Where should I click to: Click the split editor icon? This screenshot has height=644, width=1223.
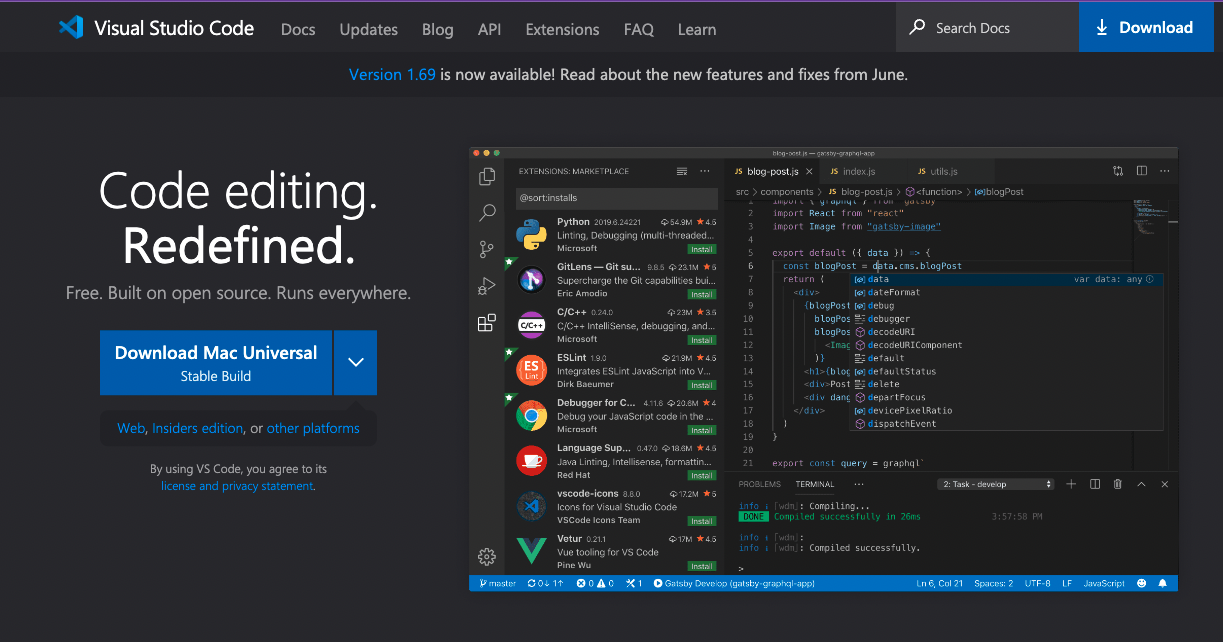[1141, 171]
